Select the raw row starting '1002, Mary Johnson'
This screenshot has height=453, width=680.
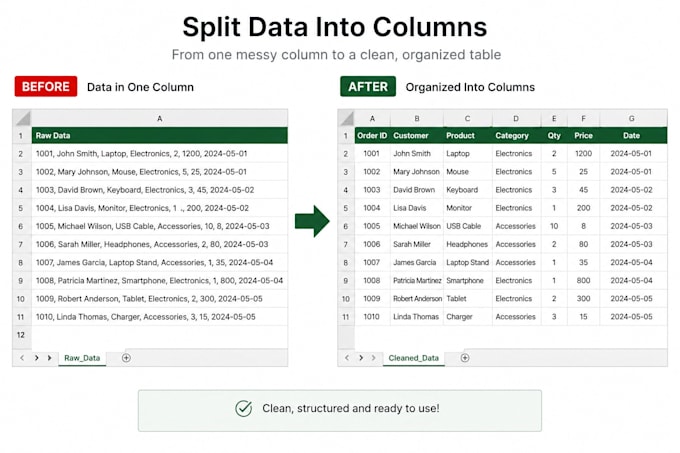point(160,172)
